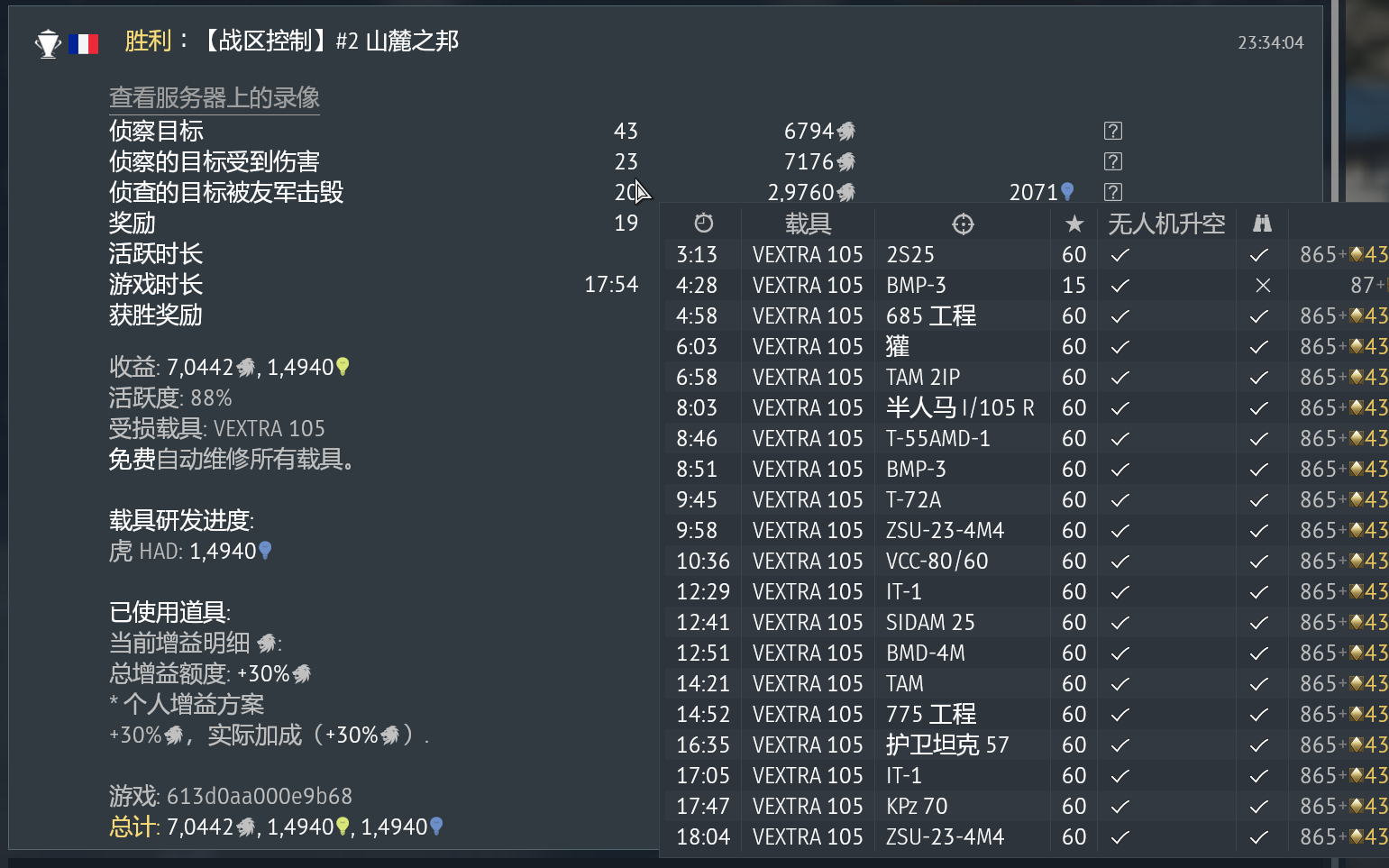Select the 活跃时长 row label
Screen dimensions: 1389x868
[x=156, y=253]
